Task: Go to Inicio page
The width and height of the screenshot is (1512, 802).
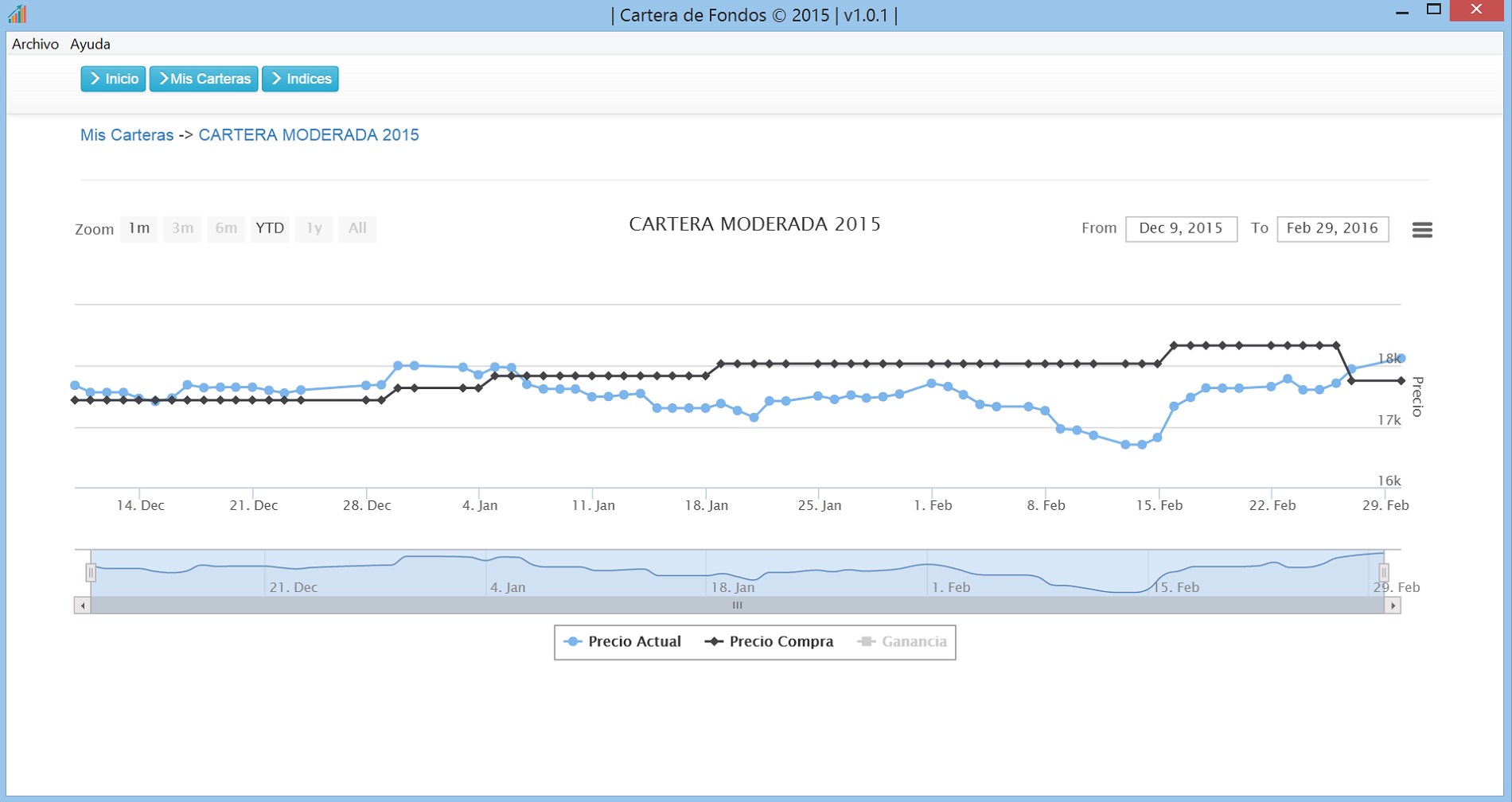Action: click(x=113, y=79)
